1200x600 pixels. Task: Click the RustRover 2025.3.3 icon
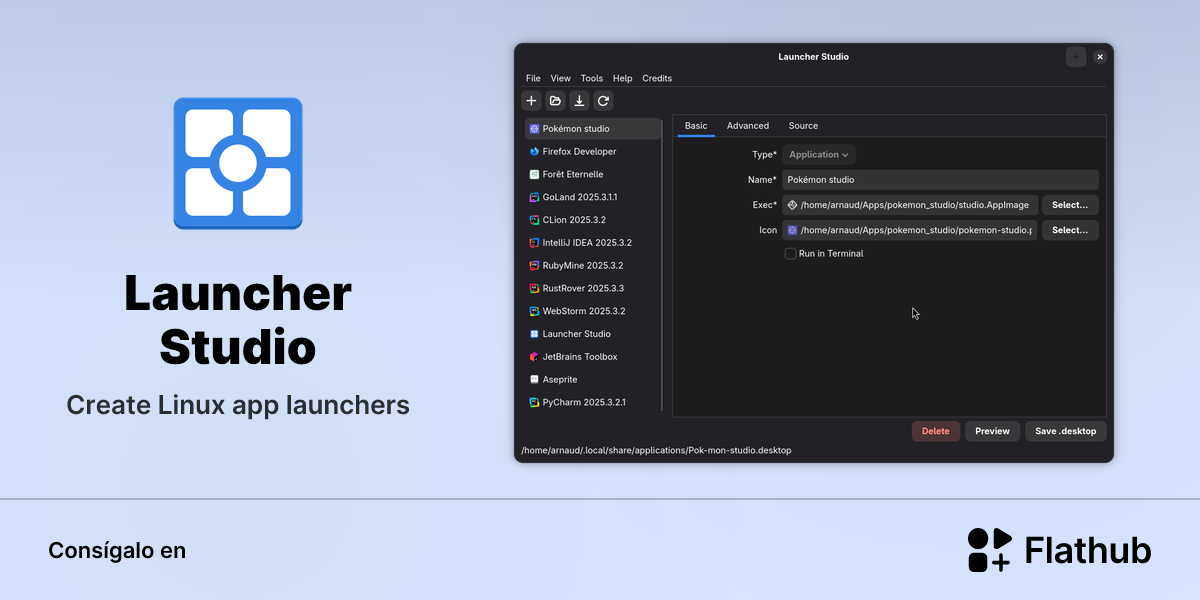tap(534, 288)
